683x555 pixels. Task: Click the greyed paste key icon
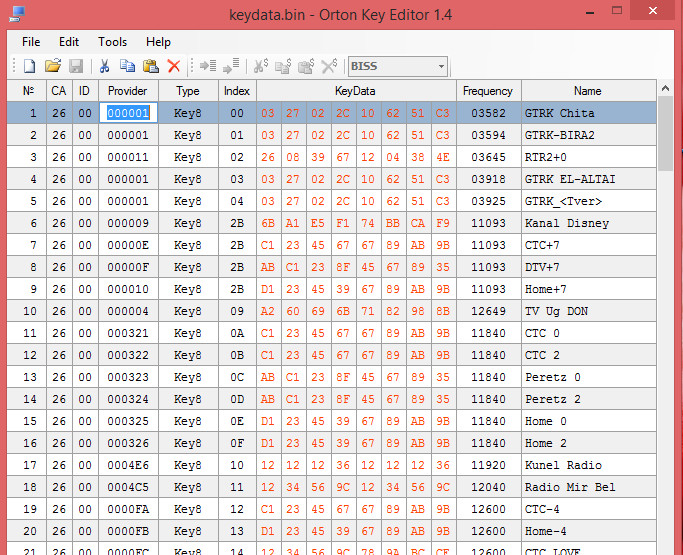tap(306, 66)
